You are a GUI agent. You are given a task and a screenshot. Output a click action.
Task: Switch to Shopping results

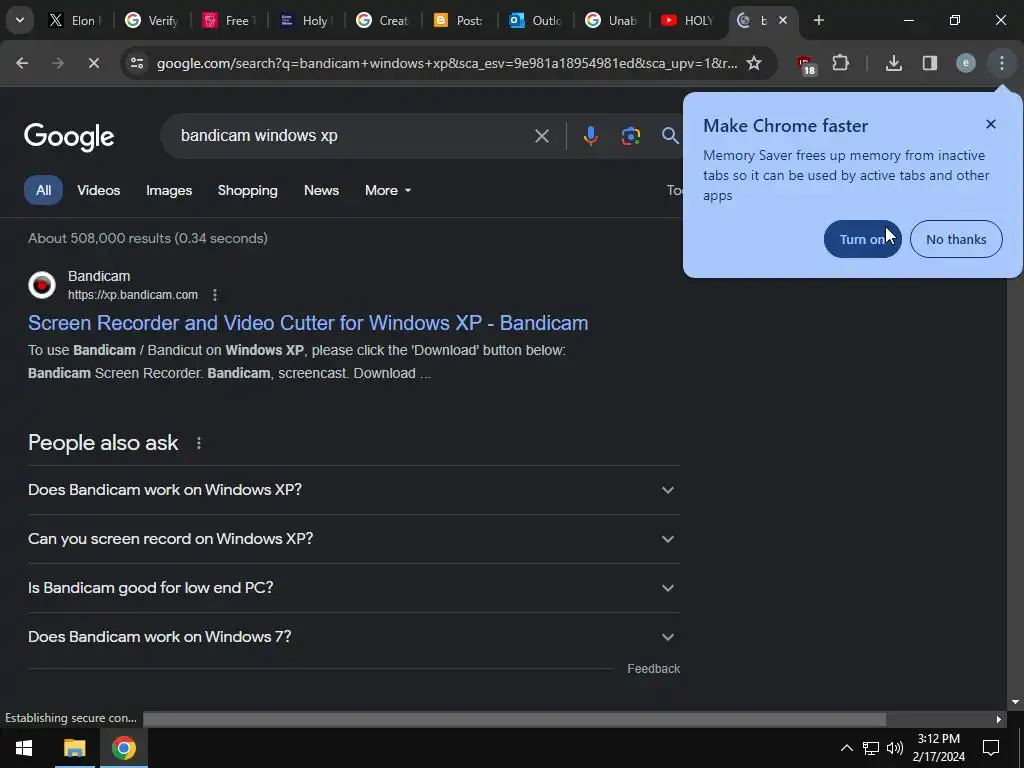(248, 190)
